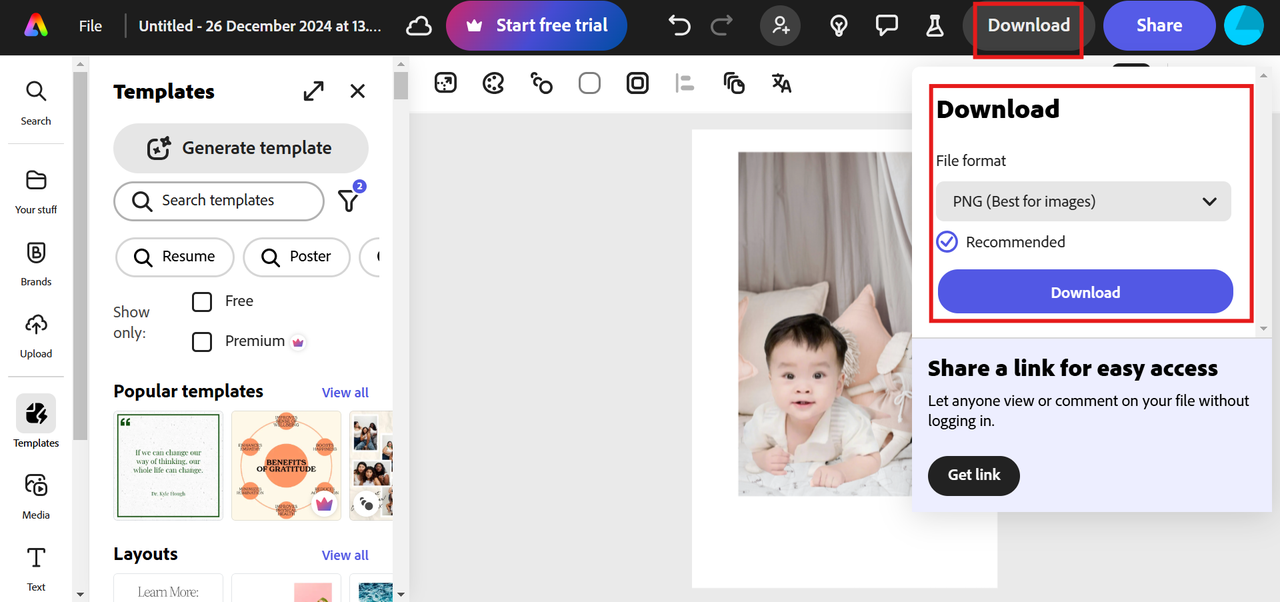Screen dimensions: 1280x602
Task: Open the account profile avatar
Action: (1244, 26)
